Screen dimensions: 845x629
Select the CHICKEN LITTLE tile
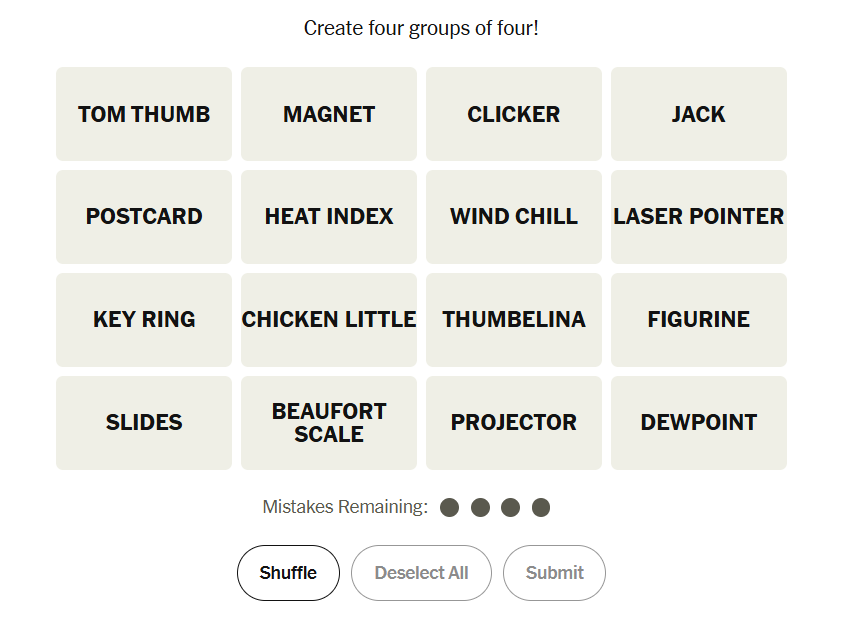click(329, 320)
